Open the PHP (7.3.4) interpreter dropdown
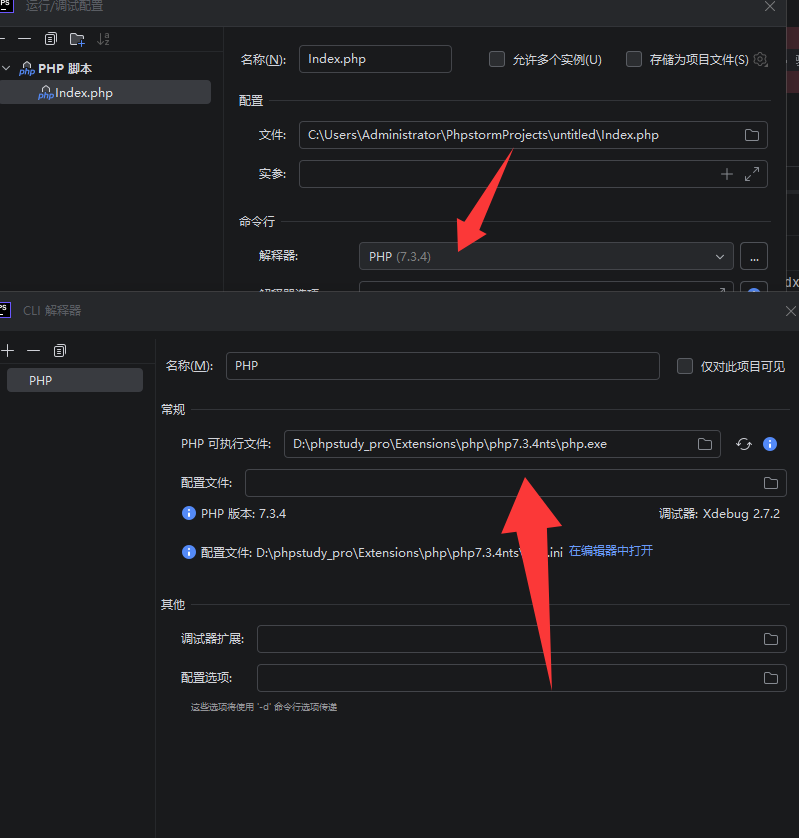799x838 pixels. coord(545,257)
